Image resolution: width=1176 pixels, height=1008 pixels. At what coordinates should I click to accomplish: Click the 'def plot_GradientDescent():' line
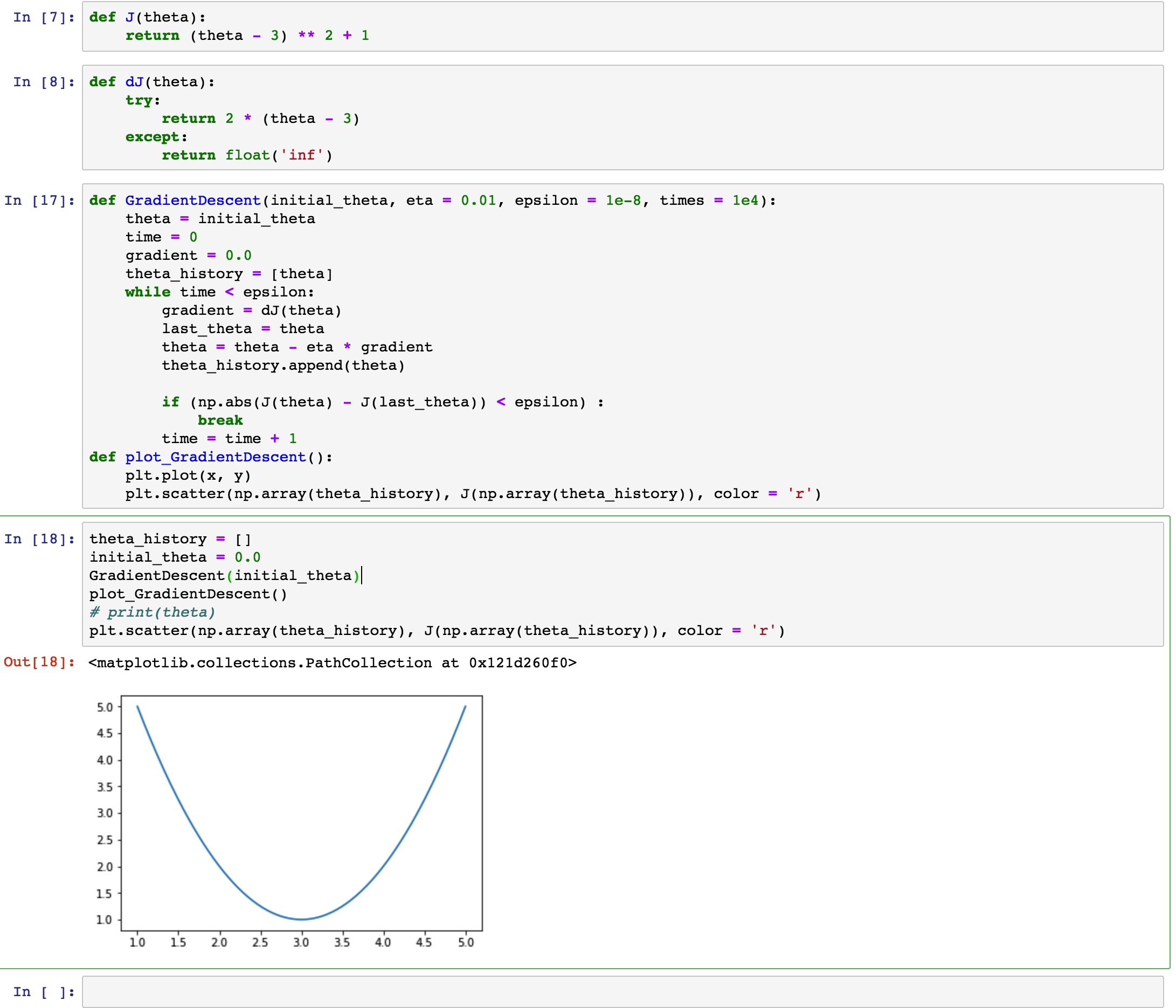pyautogui.click(x=211, y=458)
